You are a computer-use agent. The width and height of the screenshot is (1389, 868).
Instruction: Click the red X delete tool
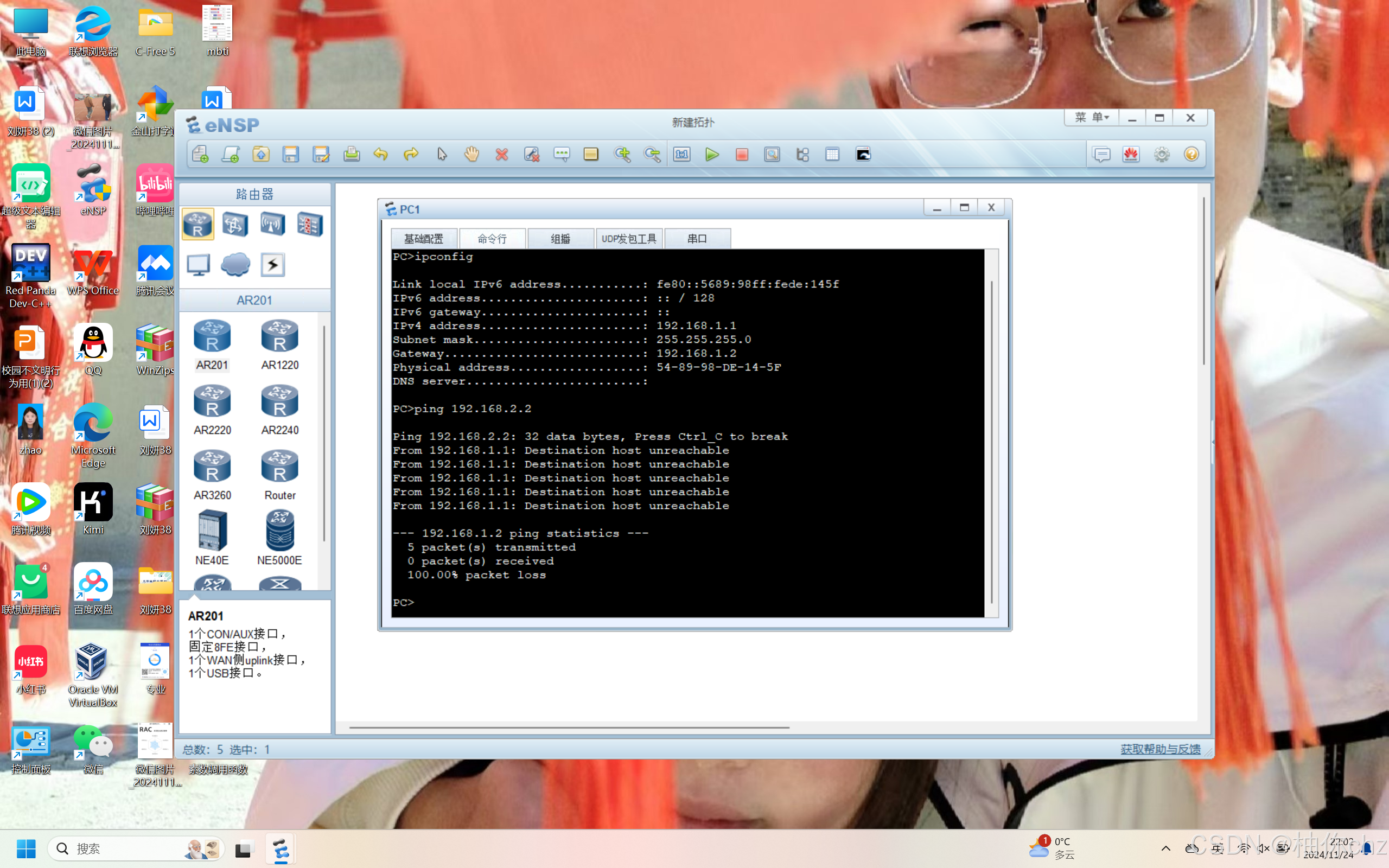pos(502,155)
